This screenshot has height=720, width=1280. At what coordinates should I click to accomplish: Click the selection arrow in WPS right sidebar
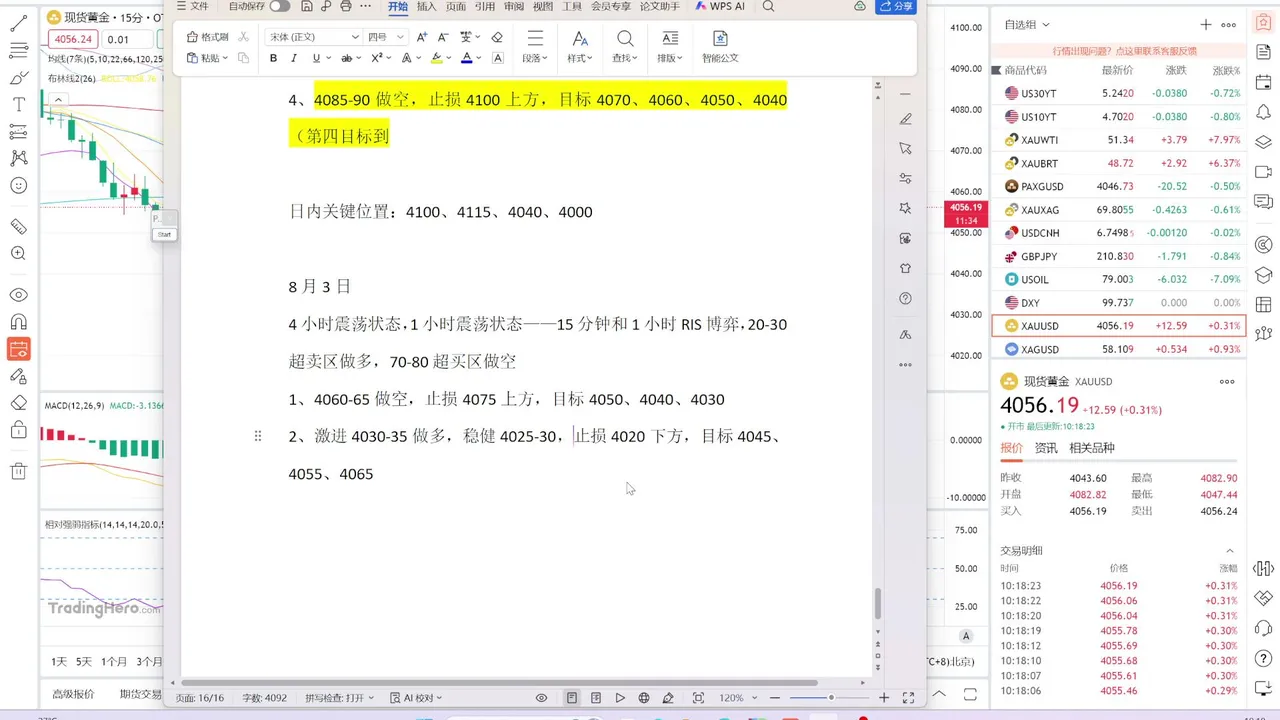(906, 148)
